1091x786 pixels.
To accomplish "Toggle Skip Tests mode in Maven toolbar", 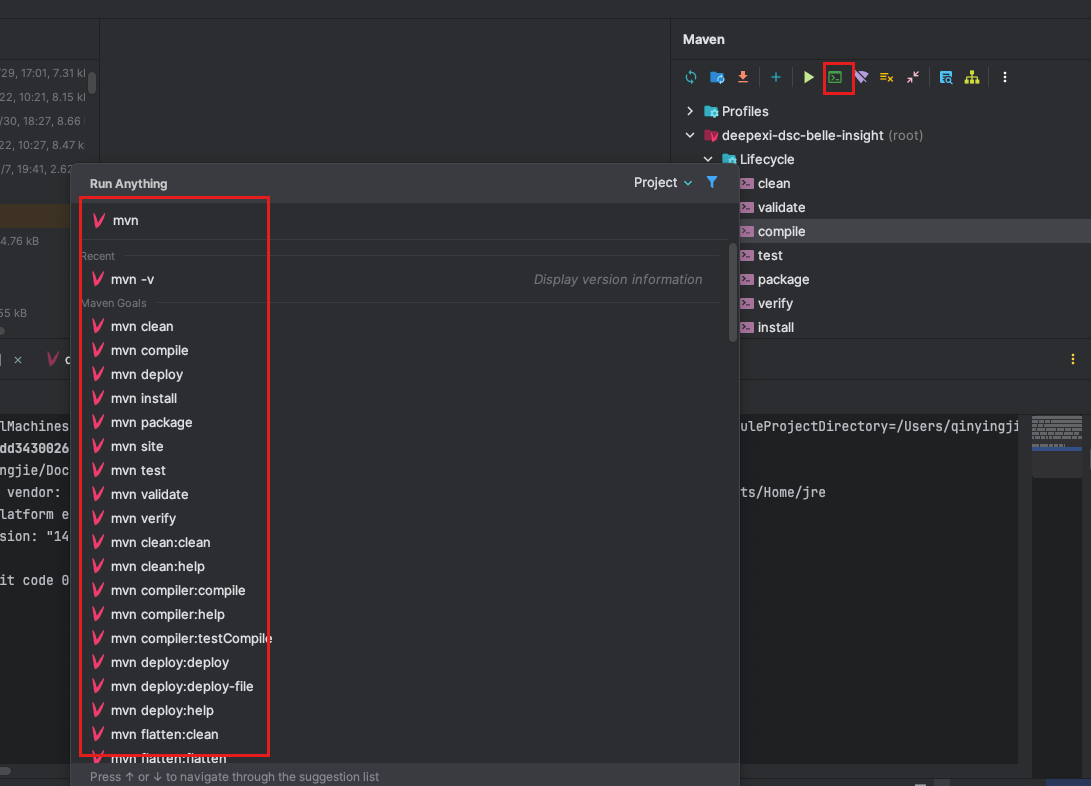I will [x=887, y=77].
